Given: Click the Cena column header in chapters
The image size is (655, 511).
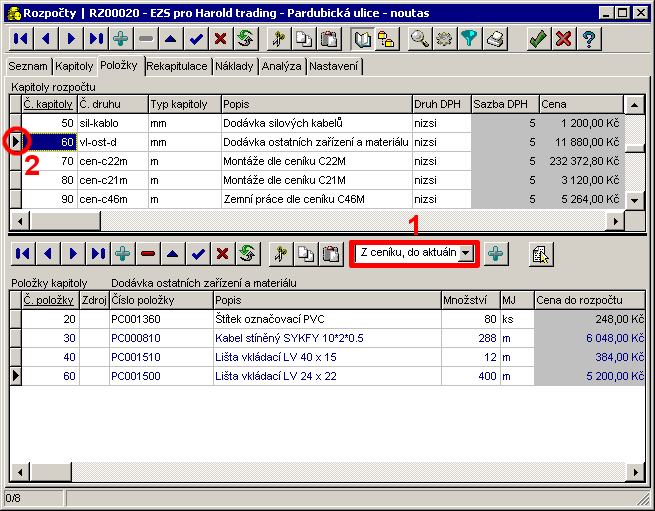Looking at the screenshot, I should (580, 104).
